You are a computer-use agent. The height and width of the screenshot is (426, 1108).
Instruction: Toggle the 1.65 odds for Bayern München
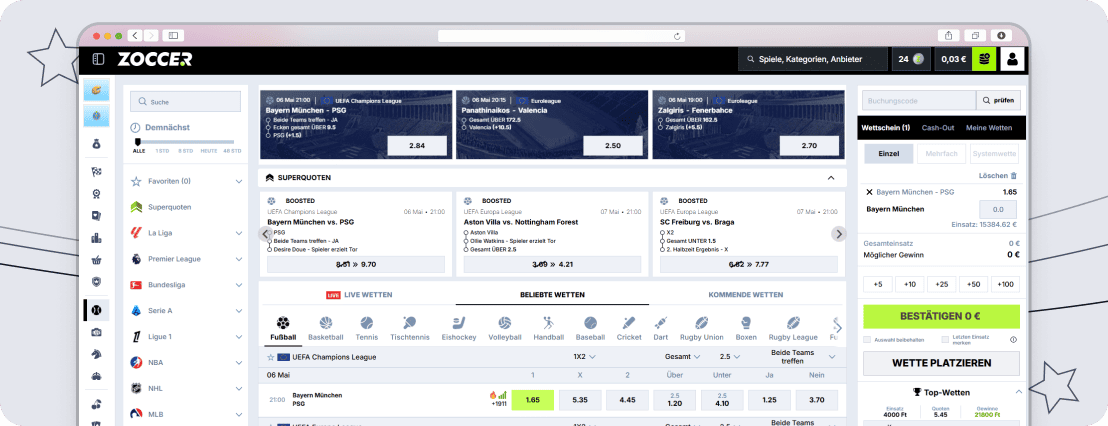533,400
